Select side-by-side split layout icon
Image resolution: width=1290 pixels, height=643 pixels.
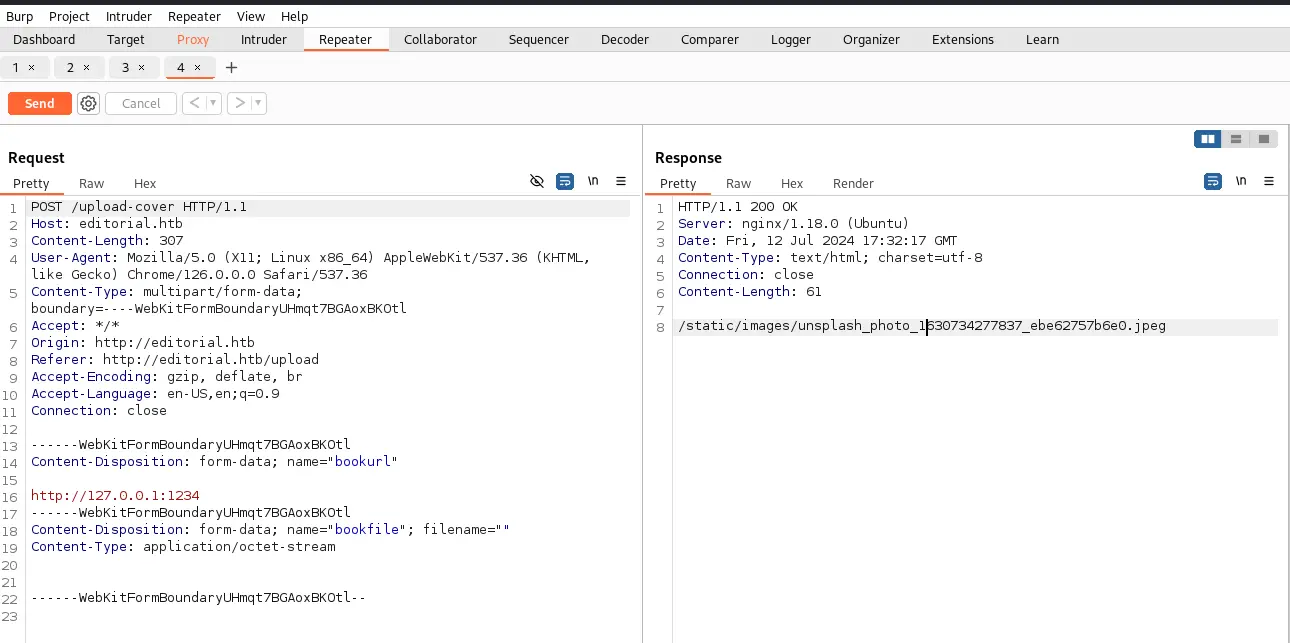[1208, 139]
